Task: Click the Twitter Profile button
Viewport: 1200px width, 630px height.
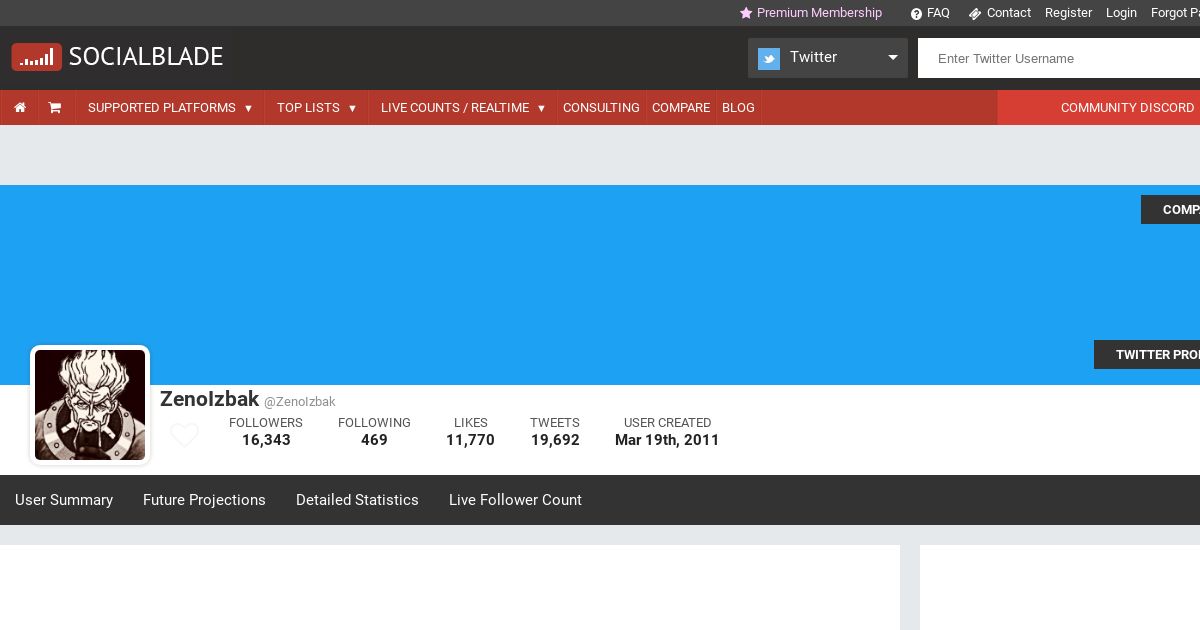Action: [1147, 355]
